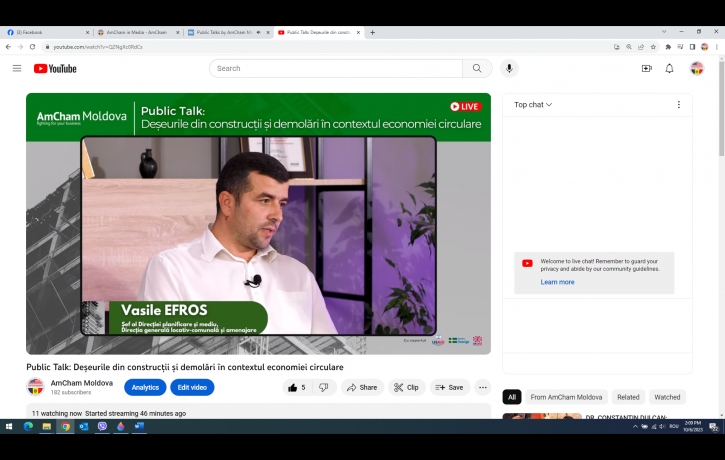Open live chat three-dot options menu
Screen dimensions: 725x460
[x=678, y=104]
